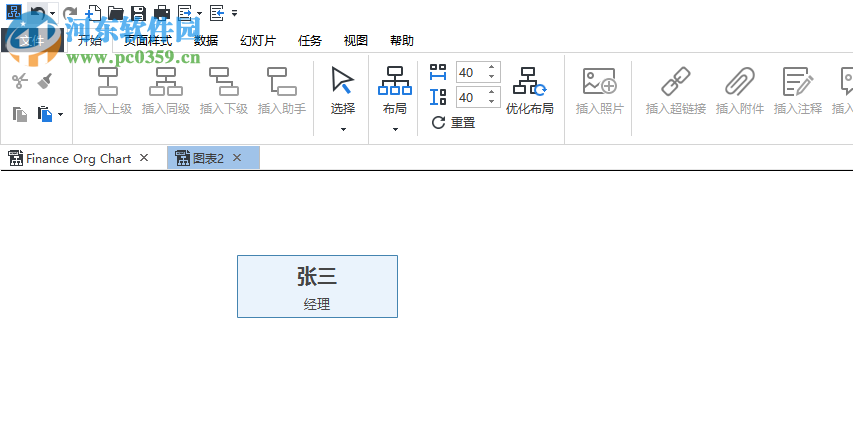
Task: Decrease horizontal spacing with down arrow
Action: point(492,77)
